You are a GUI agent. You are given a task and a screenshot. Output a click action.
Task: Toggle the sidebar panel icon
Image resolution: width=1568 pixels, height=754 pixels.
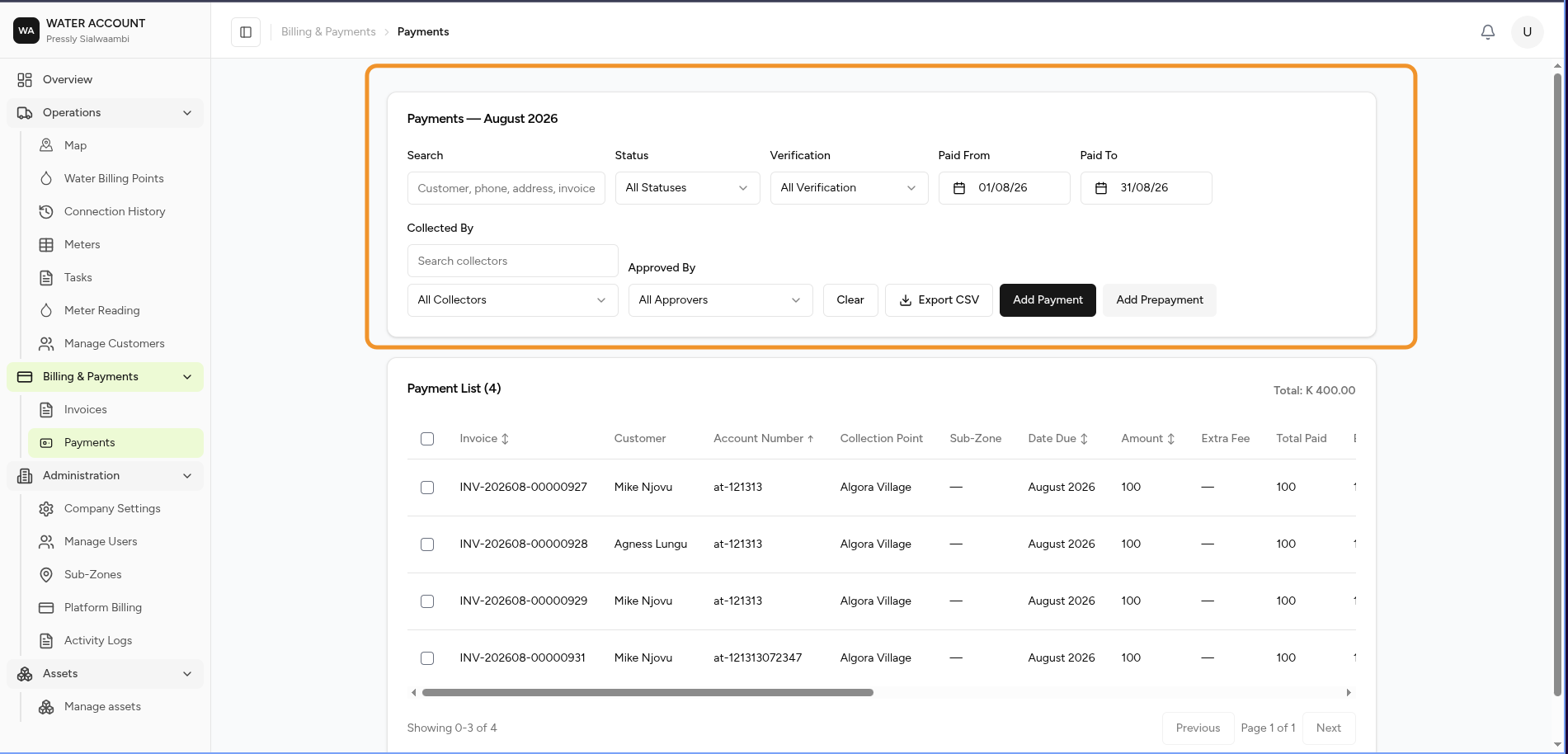(x=246, y=32)
